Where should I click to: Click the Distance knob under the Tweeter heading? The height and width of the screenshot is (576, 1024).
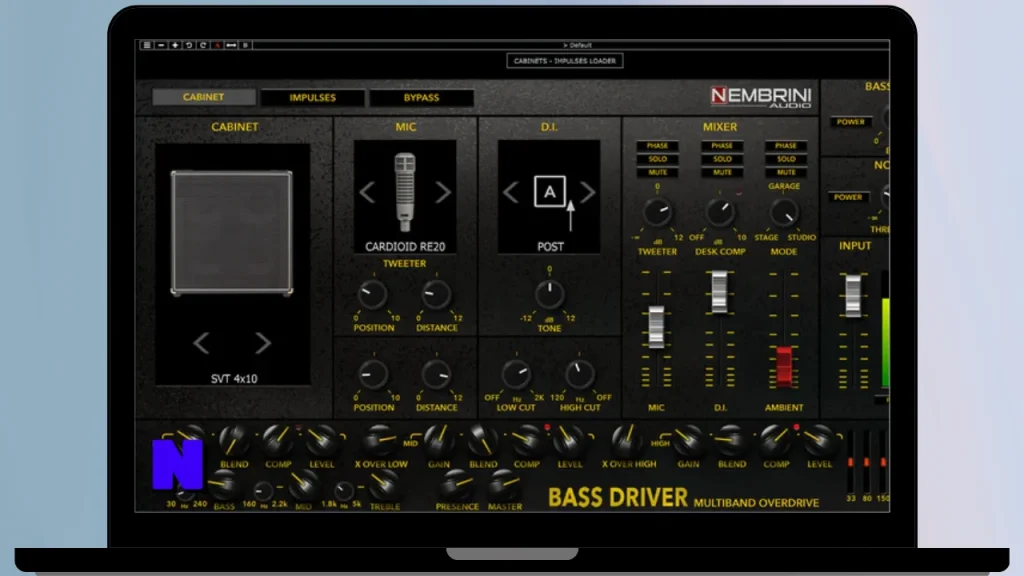[x=436, y=295]
